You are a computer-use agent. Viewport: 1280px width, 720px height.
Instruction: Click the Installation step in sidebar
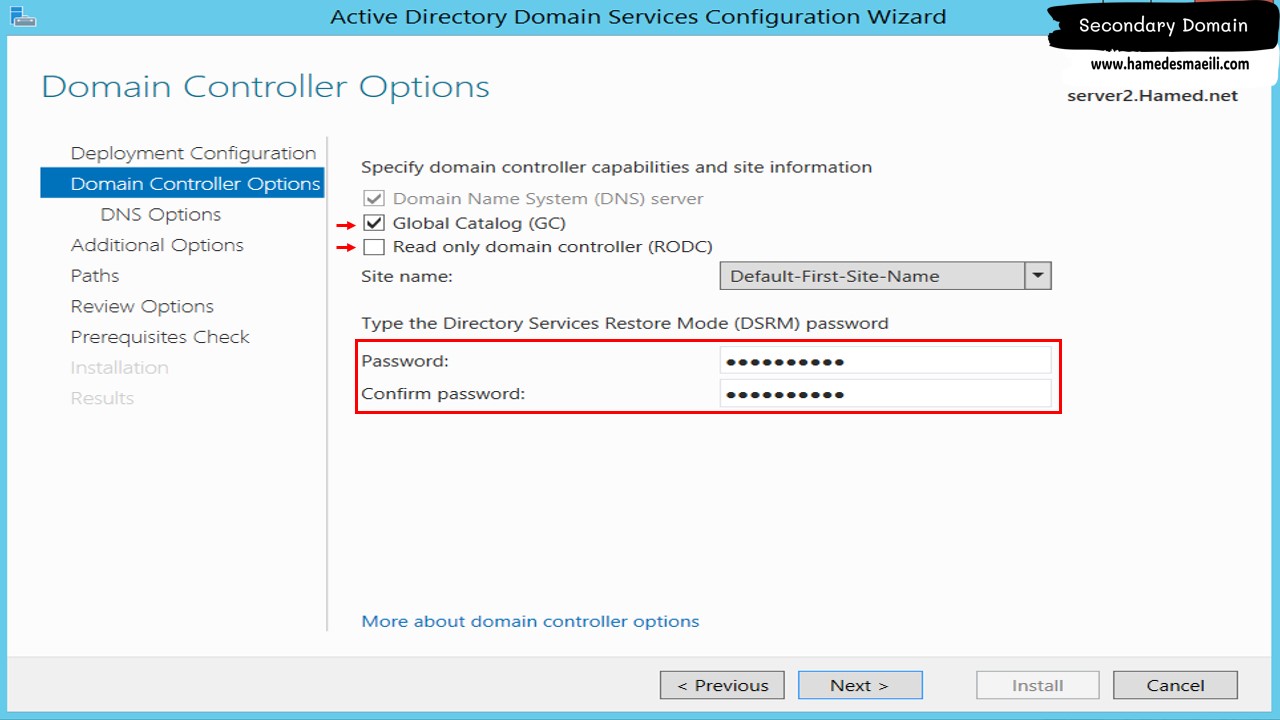click(x=119, y=367)
